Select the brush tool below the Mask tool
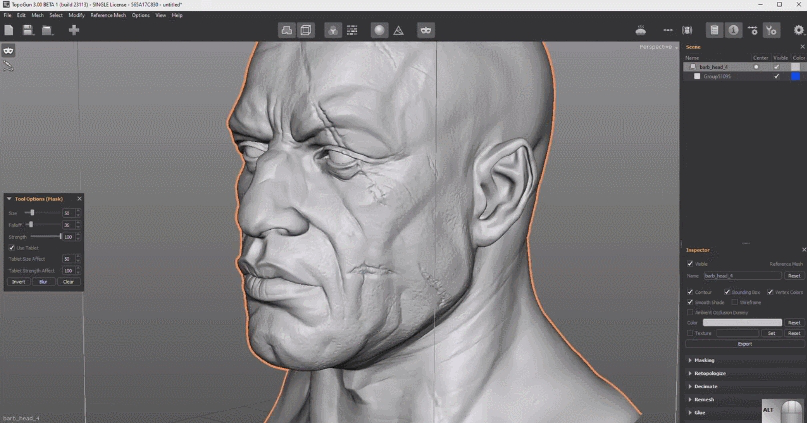 pos(8,66)
